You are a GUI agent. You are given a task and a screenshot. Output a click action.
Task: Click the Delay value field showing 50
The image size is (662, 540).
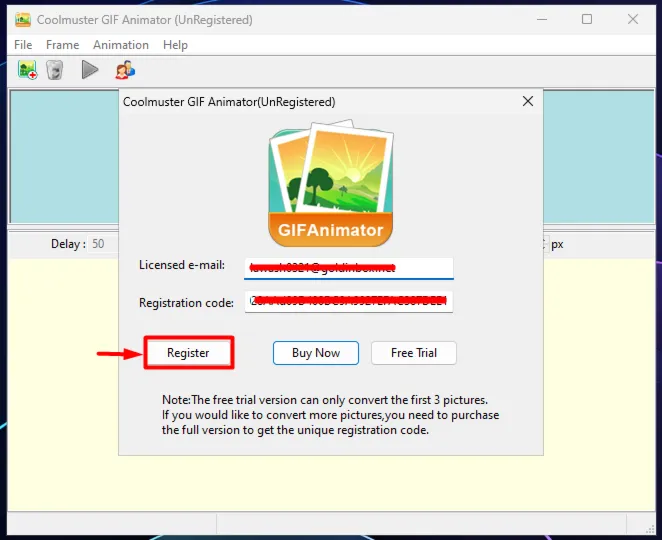[103, 244]
